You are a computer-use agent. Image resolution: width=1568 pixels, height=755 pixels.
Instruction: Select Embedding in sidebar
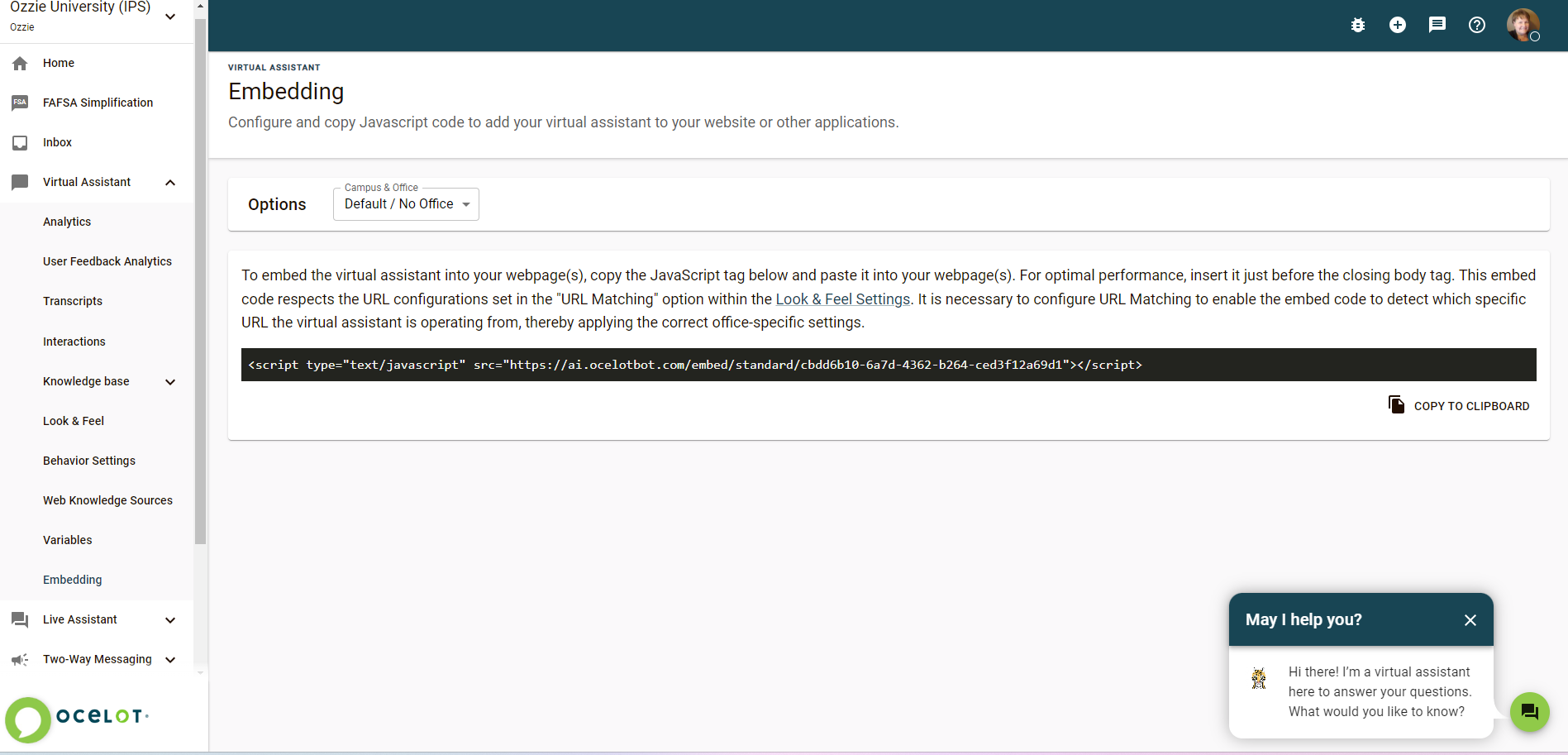point(73,580)
